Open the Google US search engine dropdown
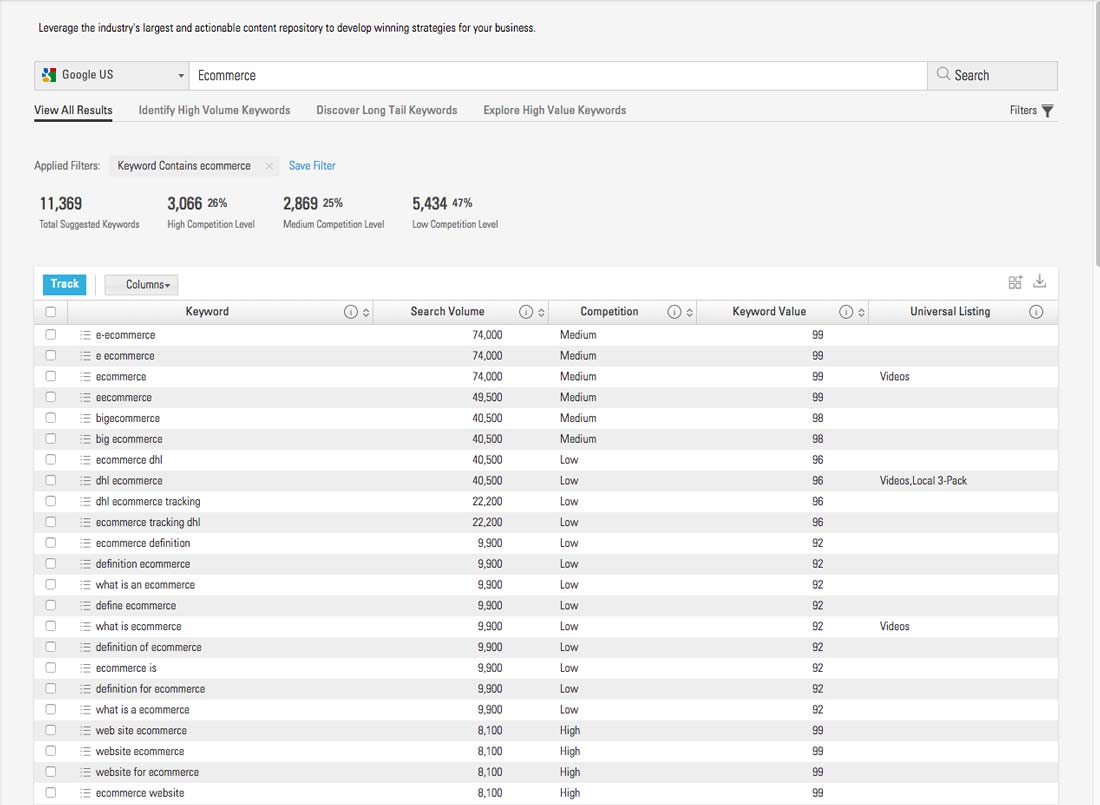 (110, 76)
